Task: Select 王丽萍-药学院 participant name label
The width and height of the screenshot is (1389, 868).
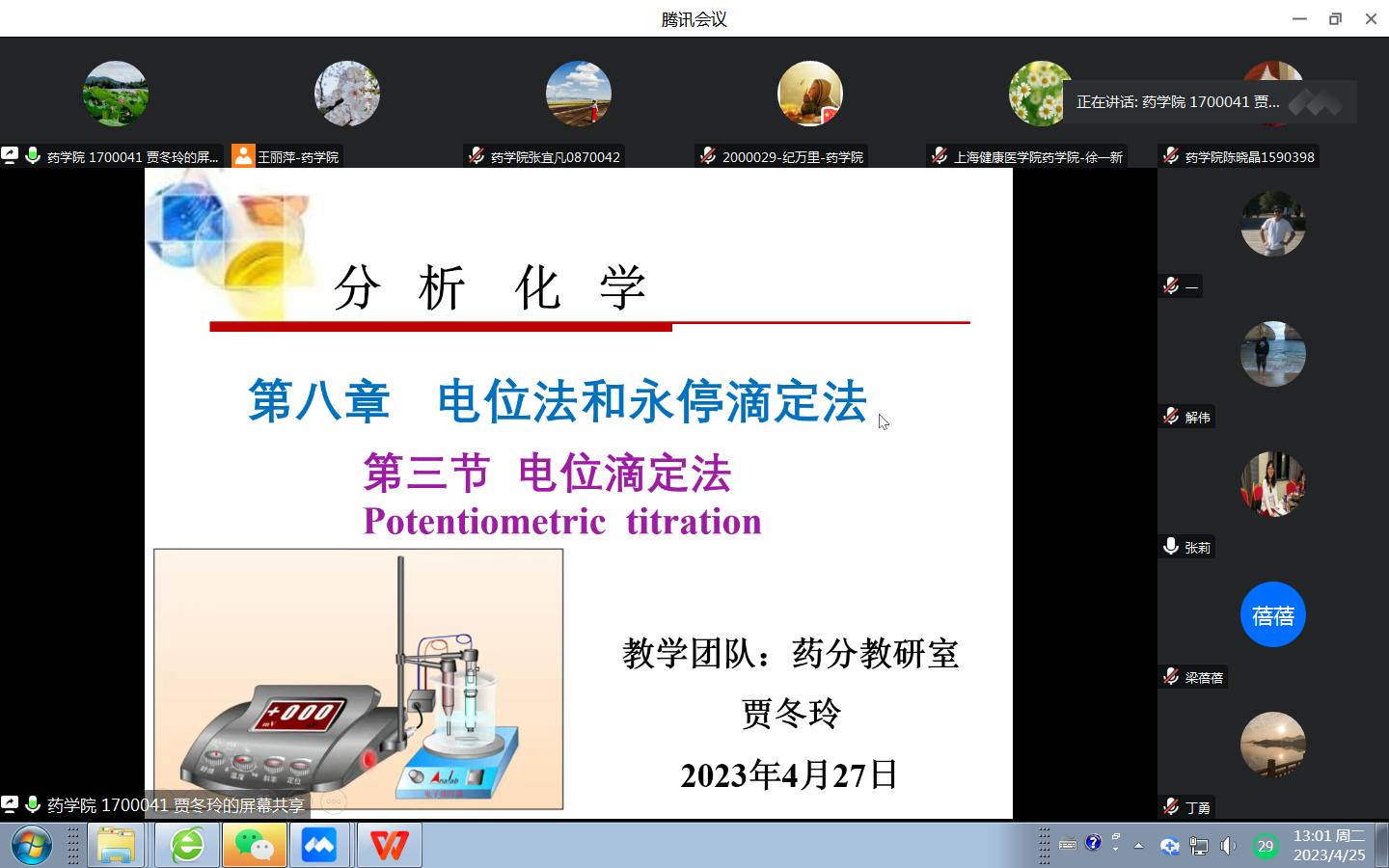Action: tap(297, 156)
